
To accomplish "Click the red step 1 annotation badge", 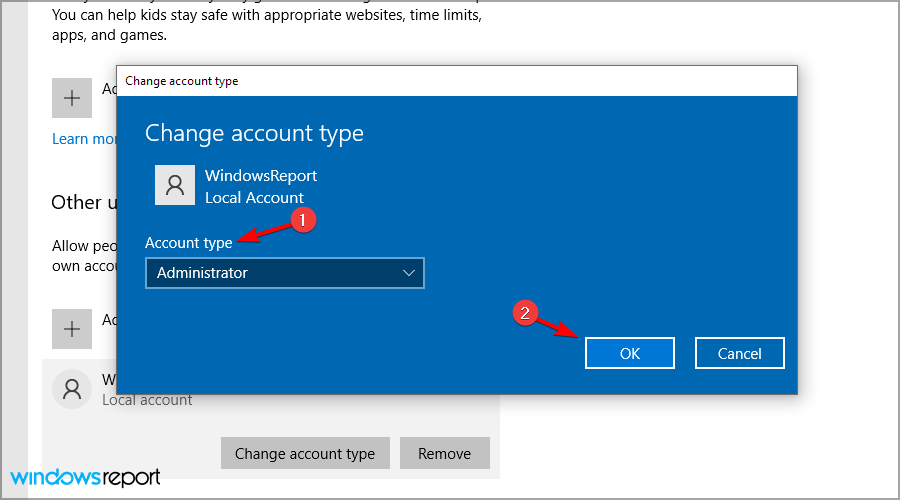I will point(303,220).
